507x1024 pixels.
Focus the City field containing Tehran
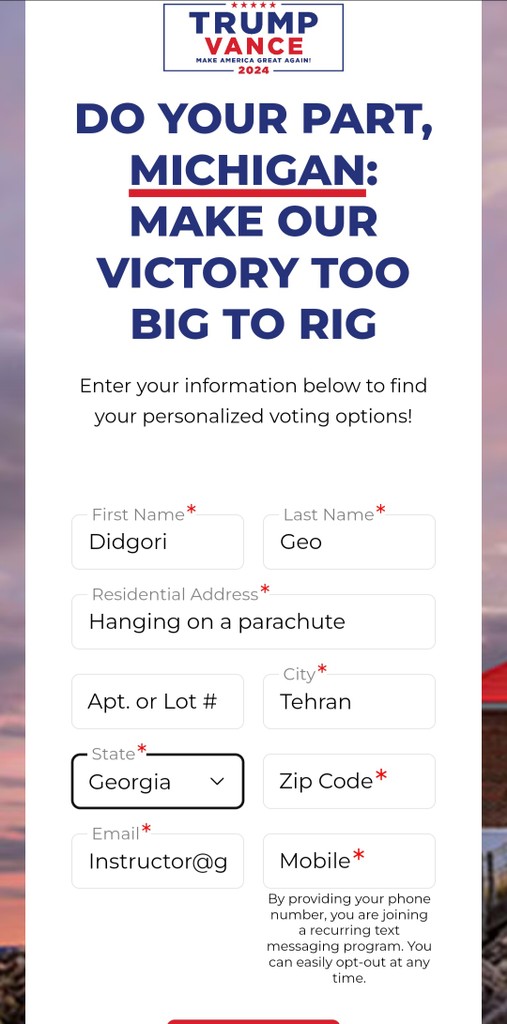click(x=349, y=701)
